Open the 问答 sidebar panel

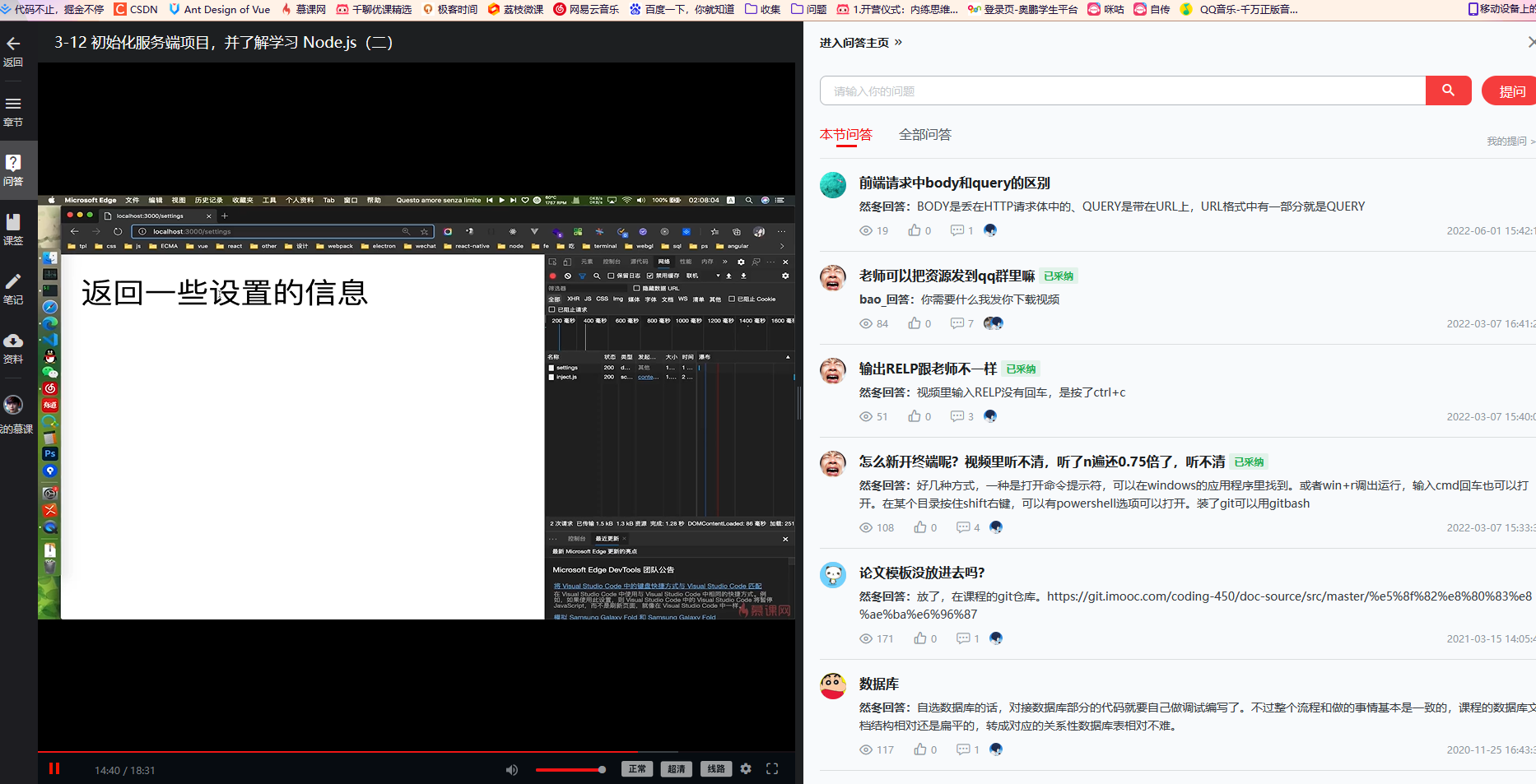(x=13, y=169)
